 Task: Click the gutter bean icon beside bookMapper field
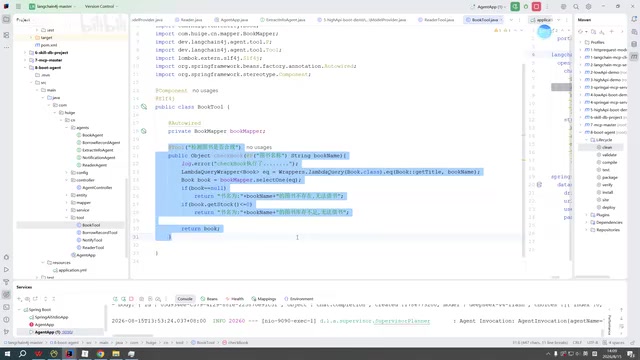coord(144,131)
